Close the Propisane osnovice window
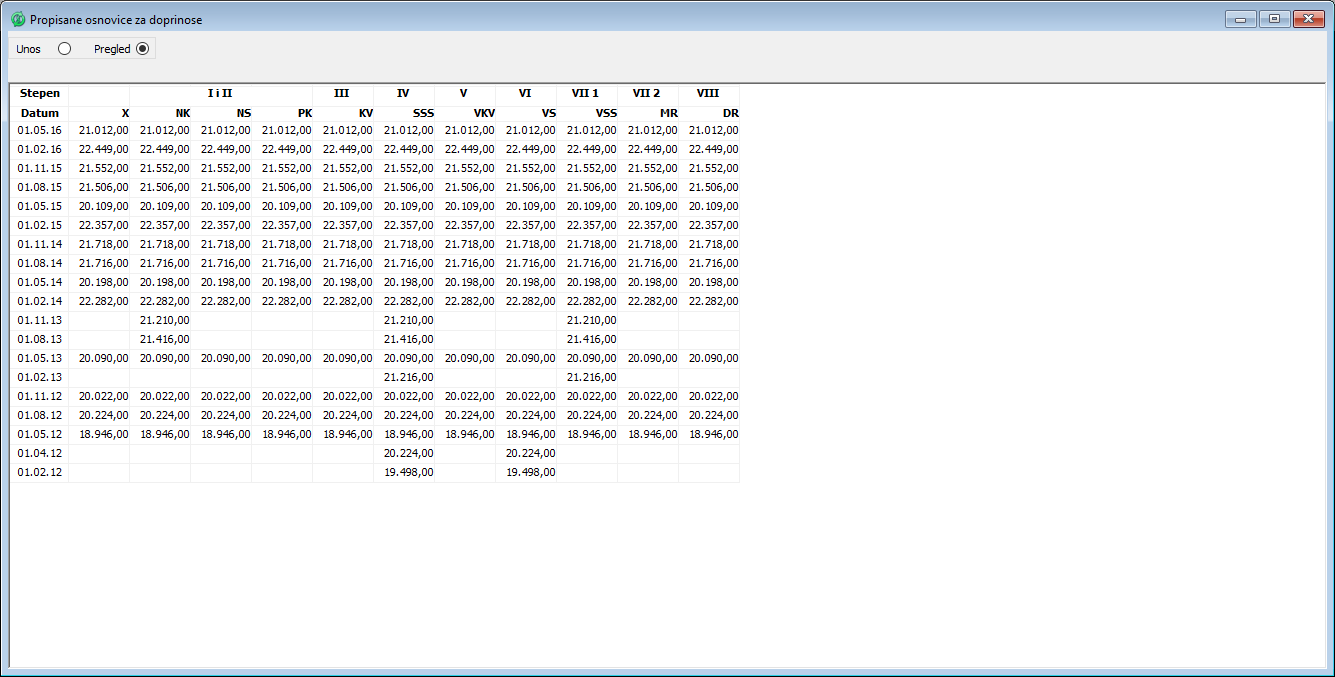The height and width of the screenshot is (677, 1335). (x=1307, y=19)
